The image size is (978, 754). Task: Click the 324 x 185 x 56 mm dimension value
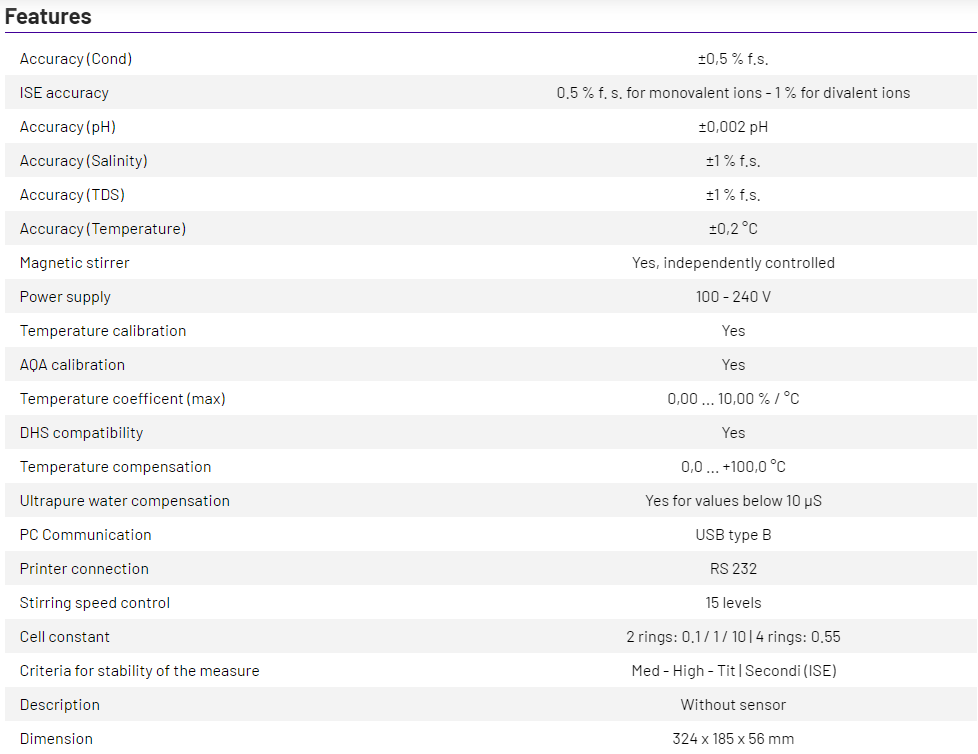[x=733, y=739]
